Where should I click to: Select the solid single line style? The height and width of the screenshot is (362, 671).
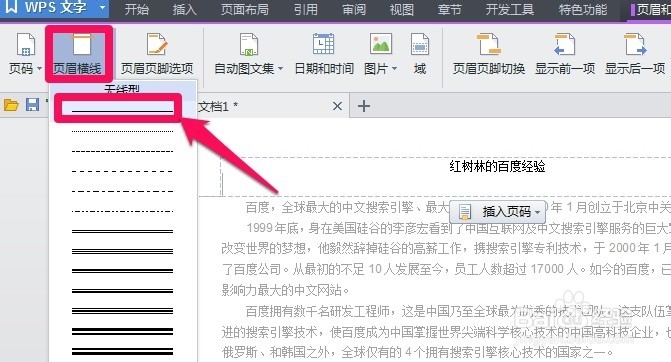pos(122,110)
